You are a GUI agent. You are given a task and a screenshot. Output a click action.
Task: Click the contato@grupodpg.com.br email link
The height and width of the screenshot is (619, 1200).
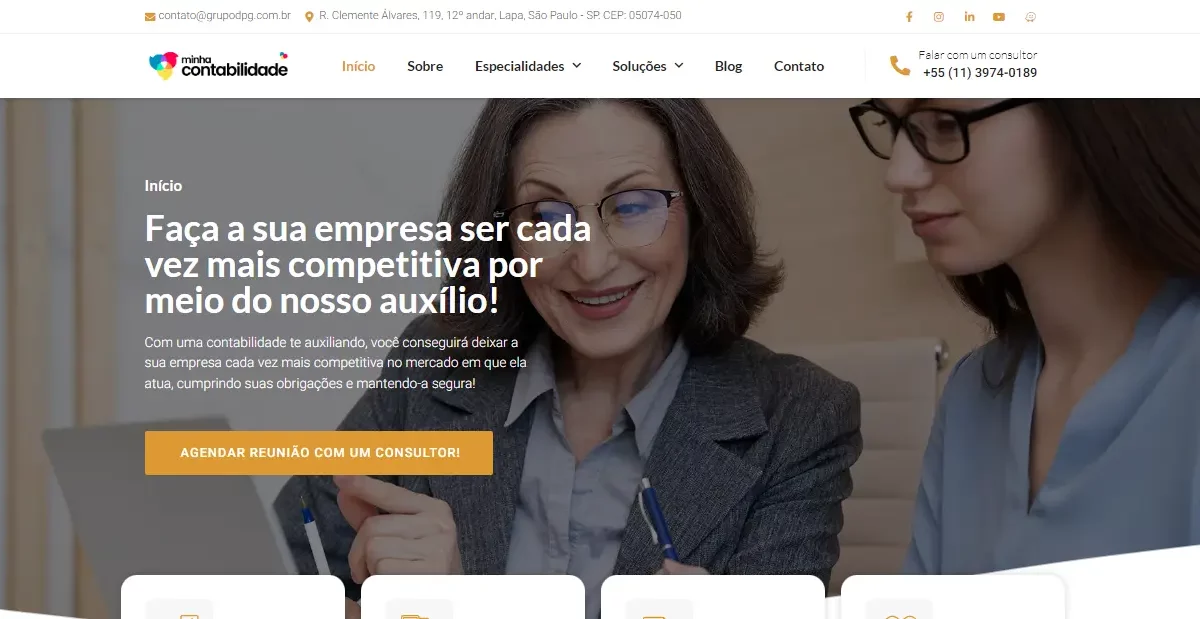click(224, 16)
